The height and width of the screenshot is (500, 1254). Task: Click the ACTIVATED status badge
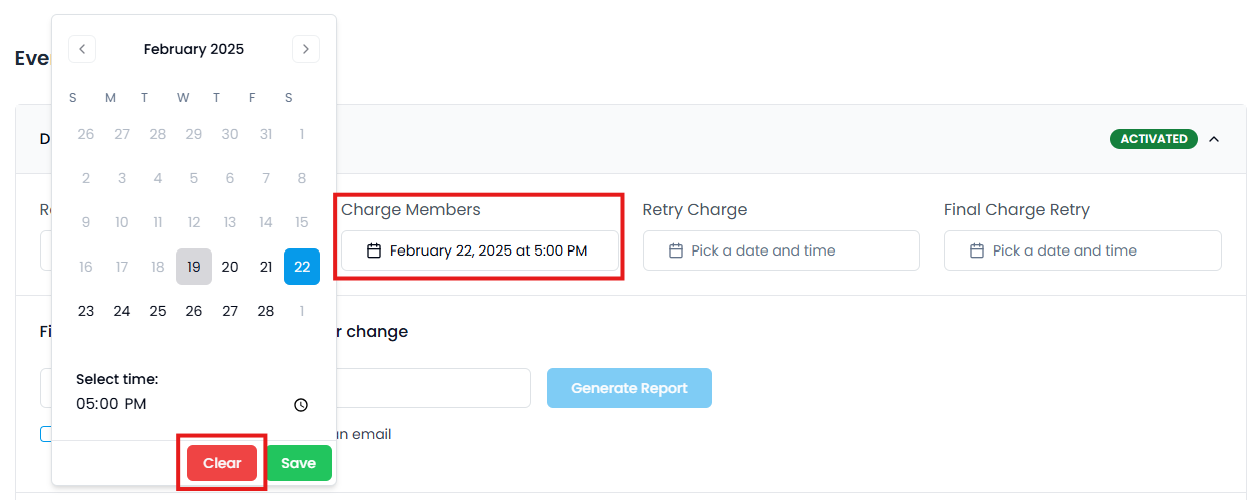coord(1153,139)
